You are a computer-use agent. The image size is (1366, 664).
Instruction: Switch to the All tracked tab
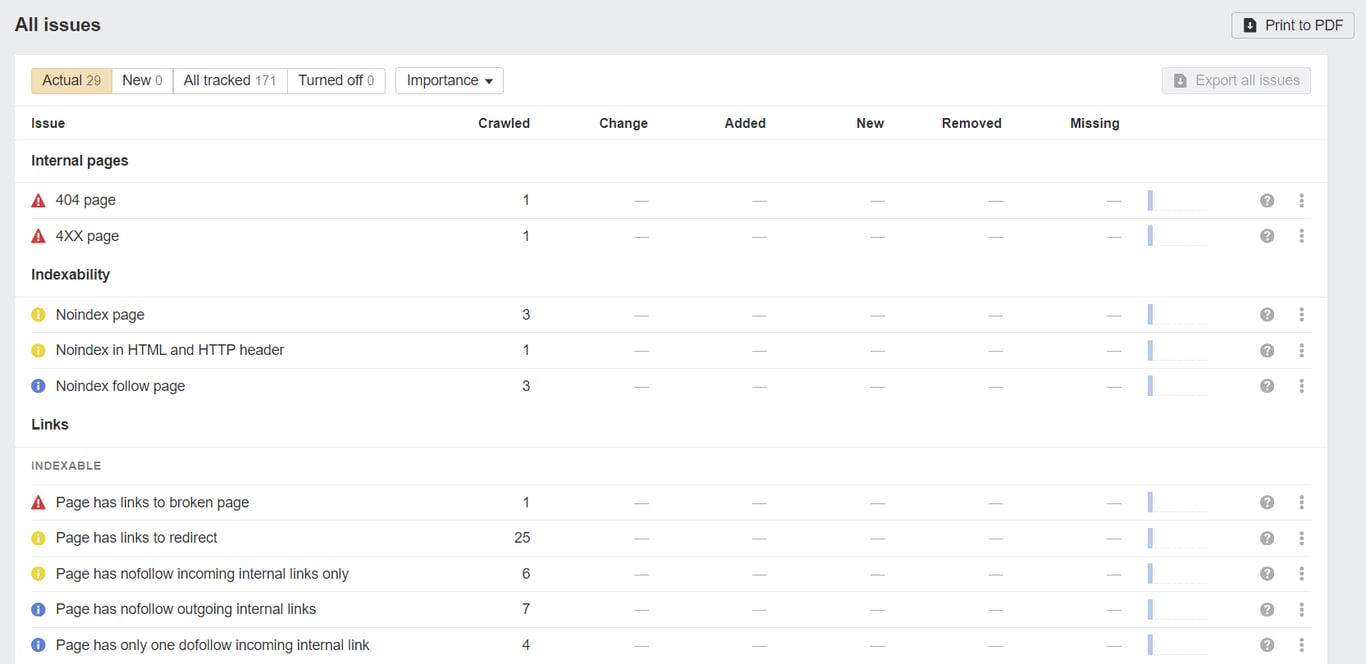click(x=229, y=80)
